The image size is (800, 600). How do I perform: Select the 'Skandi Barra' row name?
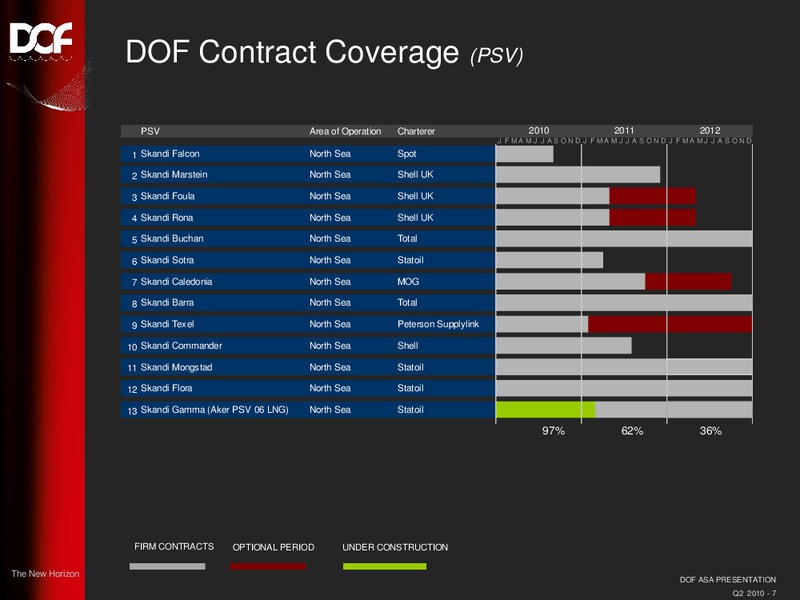(x=167, y=303)
